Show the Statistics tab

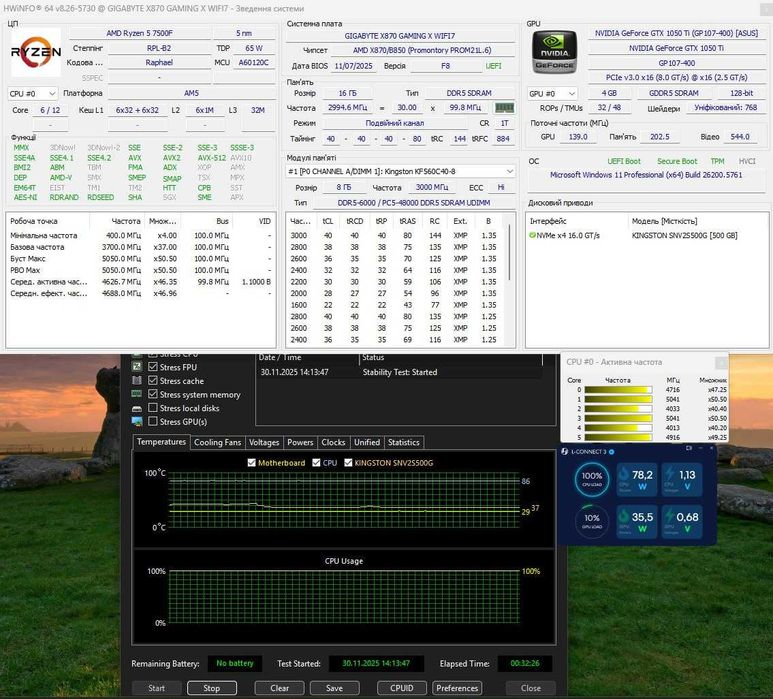point(403,442)
